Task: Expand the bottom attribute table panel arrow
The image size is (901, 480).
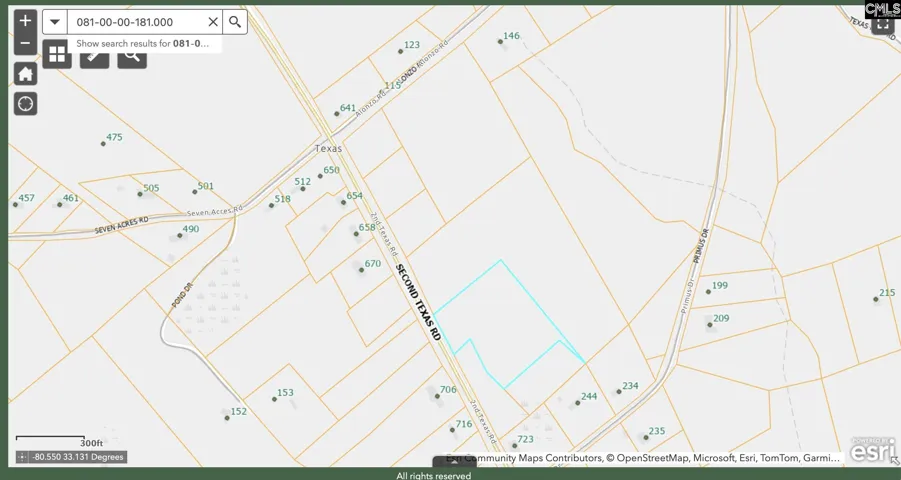Action: coord(454,462)
